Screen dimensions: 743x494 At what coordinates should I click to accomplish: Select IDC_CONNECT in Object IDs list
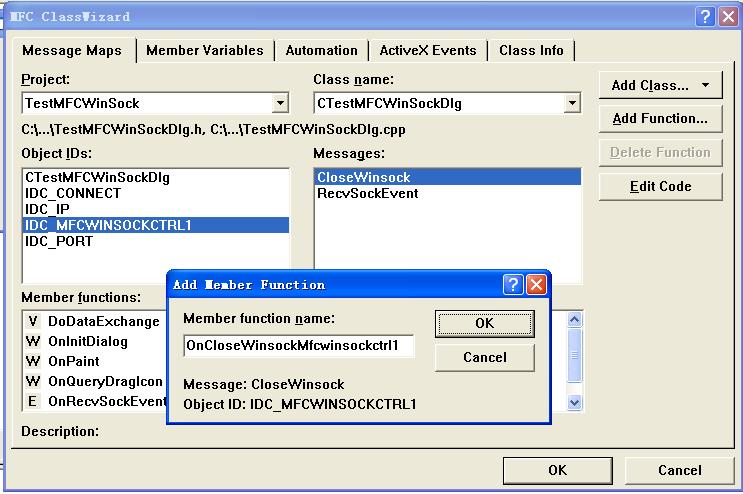tap(155, 193)
